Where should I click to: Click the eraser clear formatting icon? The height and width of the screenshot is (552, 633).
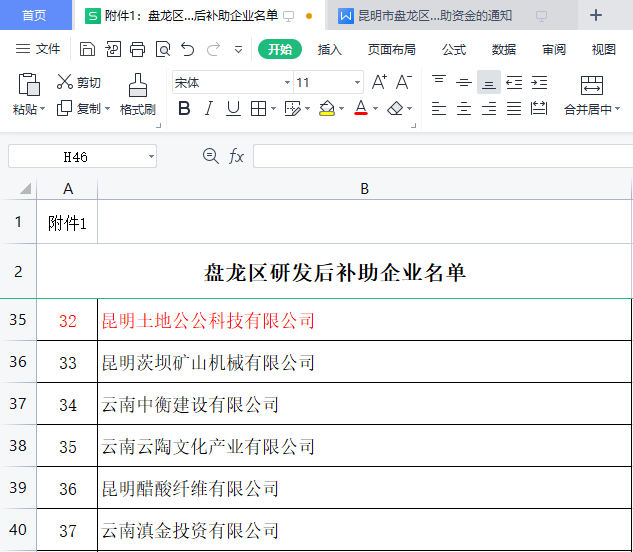click(395, 108)
